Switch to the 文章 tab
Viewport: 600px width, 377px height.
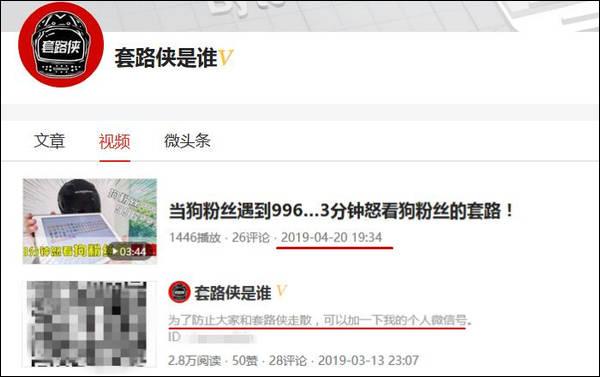coord(49,141)
